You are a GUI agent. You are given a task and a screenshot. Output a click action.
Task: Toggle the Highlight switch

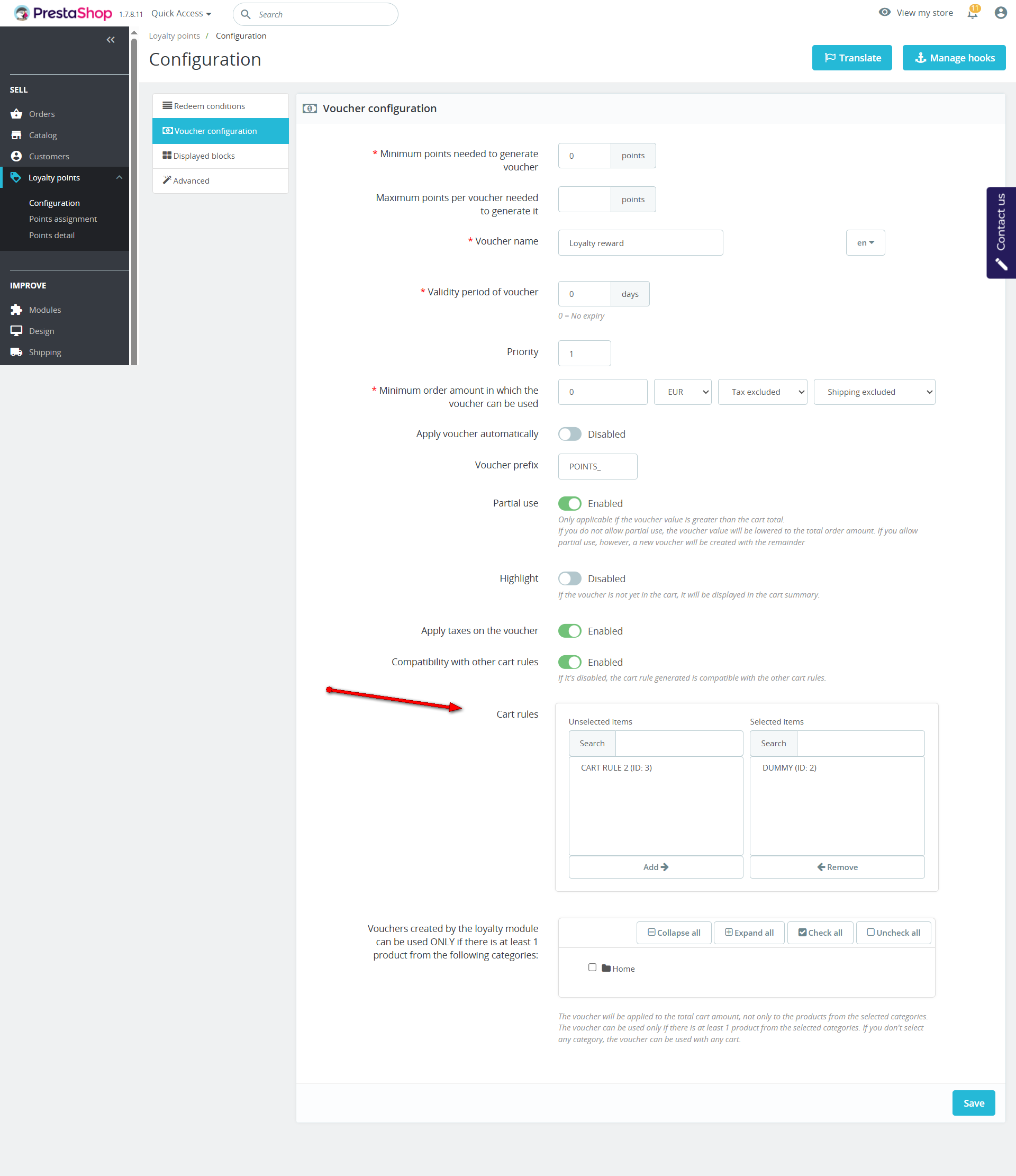pyautogui.click(x=569, y=578)
